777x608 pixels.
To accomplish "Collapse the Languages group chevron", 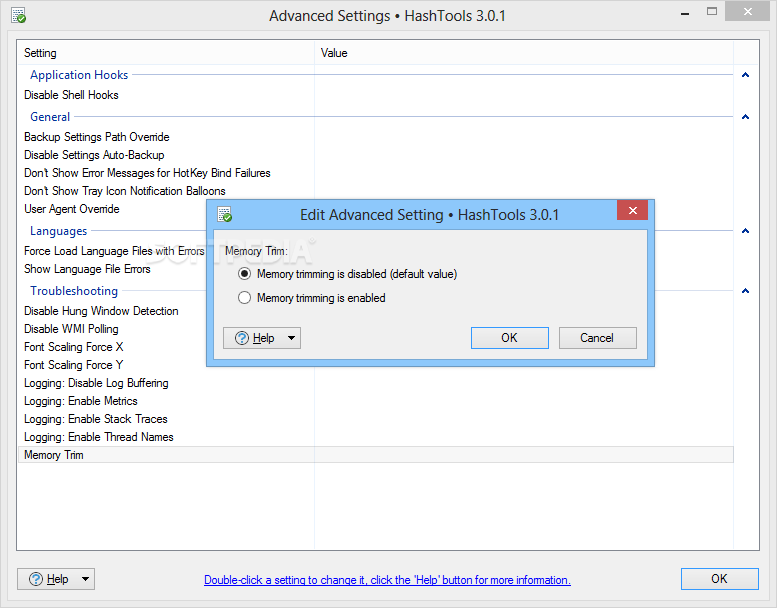I will coord(745,231).
